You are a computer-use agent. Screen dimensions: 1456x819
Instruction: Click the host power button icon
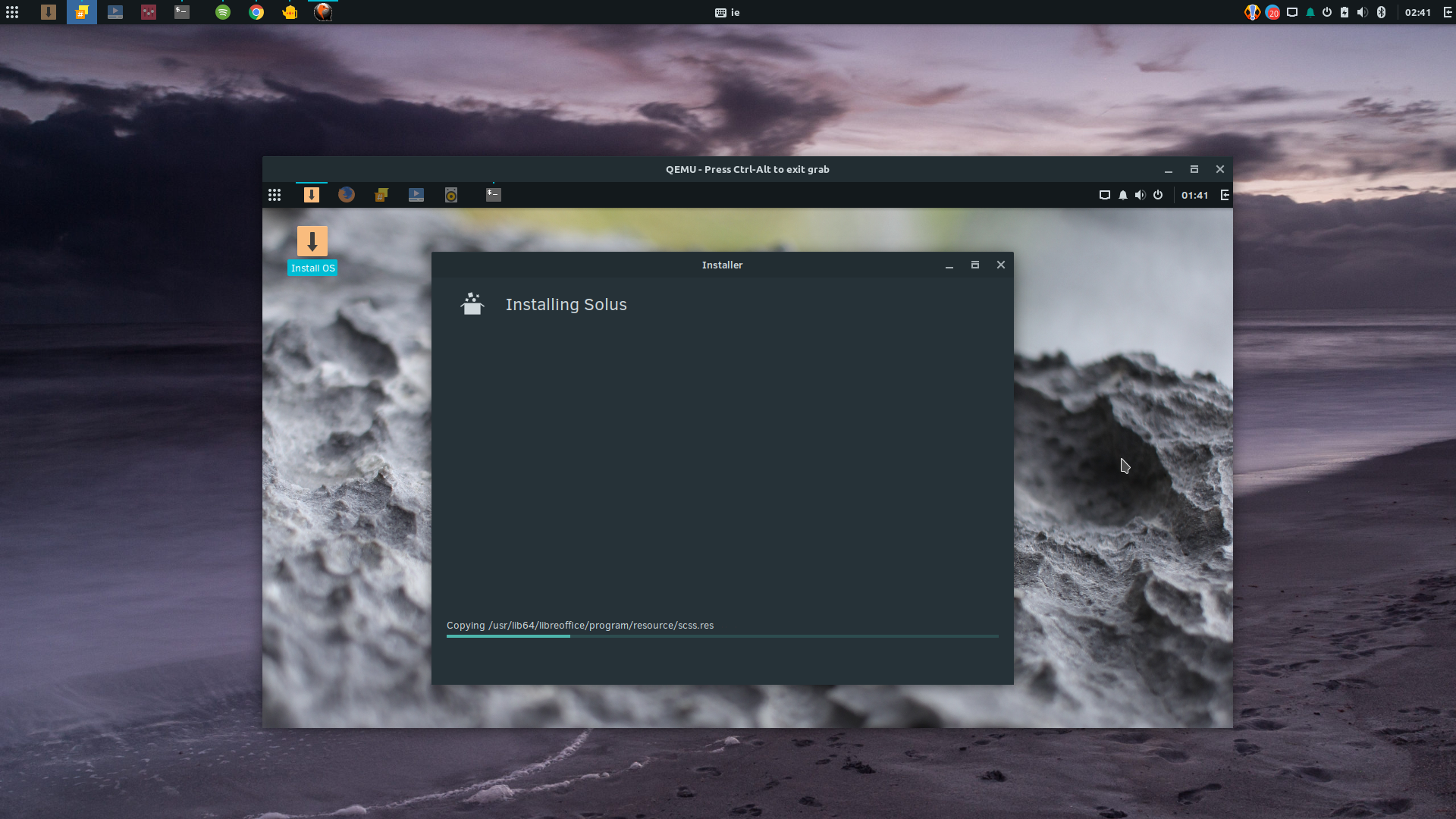pyautogui.click(x=1327, y=12)
